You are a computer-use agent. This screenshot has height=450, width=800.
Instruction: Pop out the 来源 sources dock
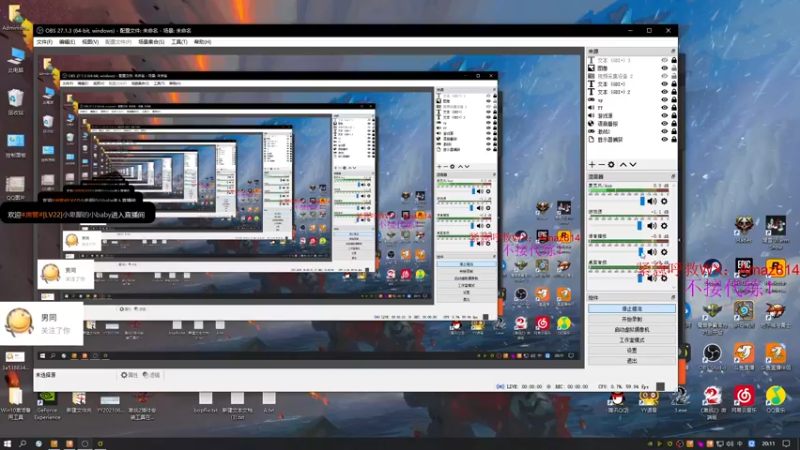(x=673, y=52)
